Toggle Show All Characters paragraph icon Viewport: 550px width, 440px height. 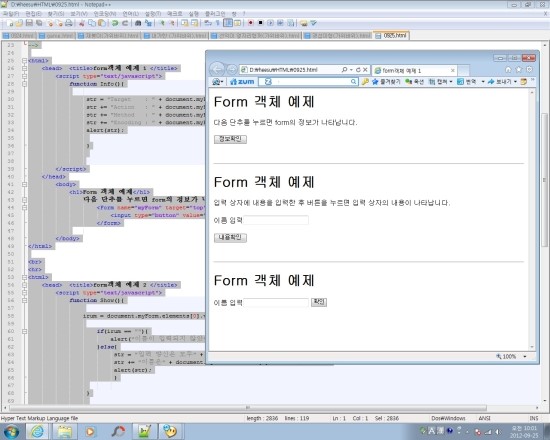[x=217, y=23]
